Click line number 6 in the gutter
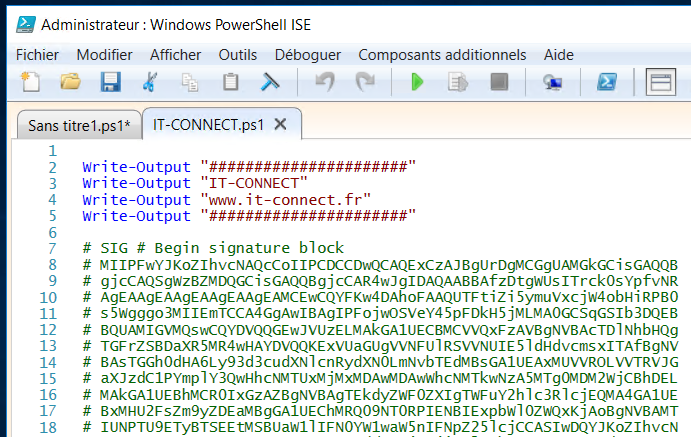Viewport: 691px width, 437px height. click(x=52, y=232)
